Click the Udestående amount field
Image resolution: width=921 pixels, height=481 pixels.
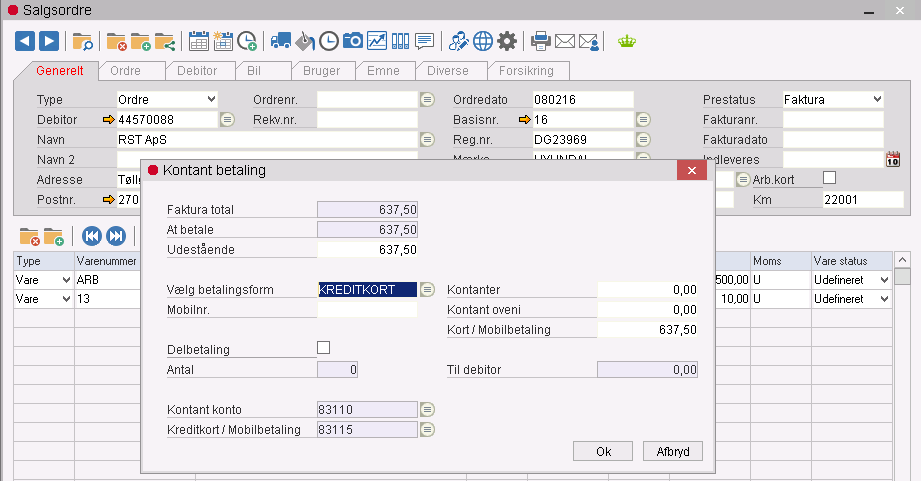click(x=367, y=250)
